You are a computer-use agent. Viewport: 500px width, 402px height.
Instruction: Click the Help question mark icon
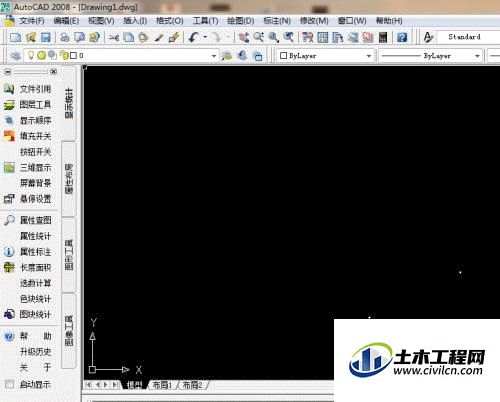402,37
